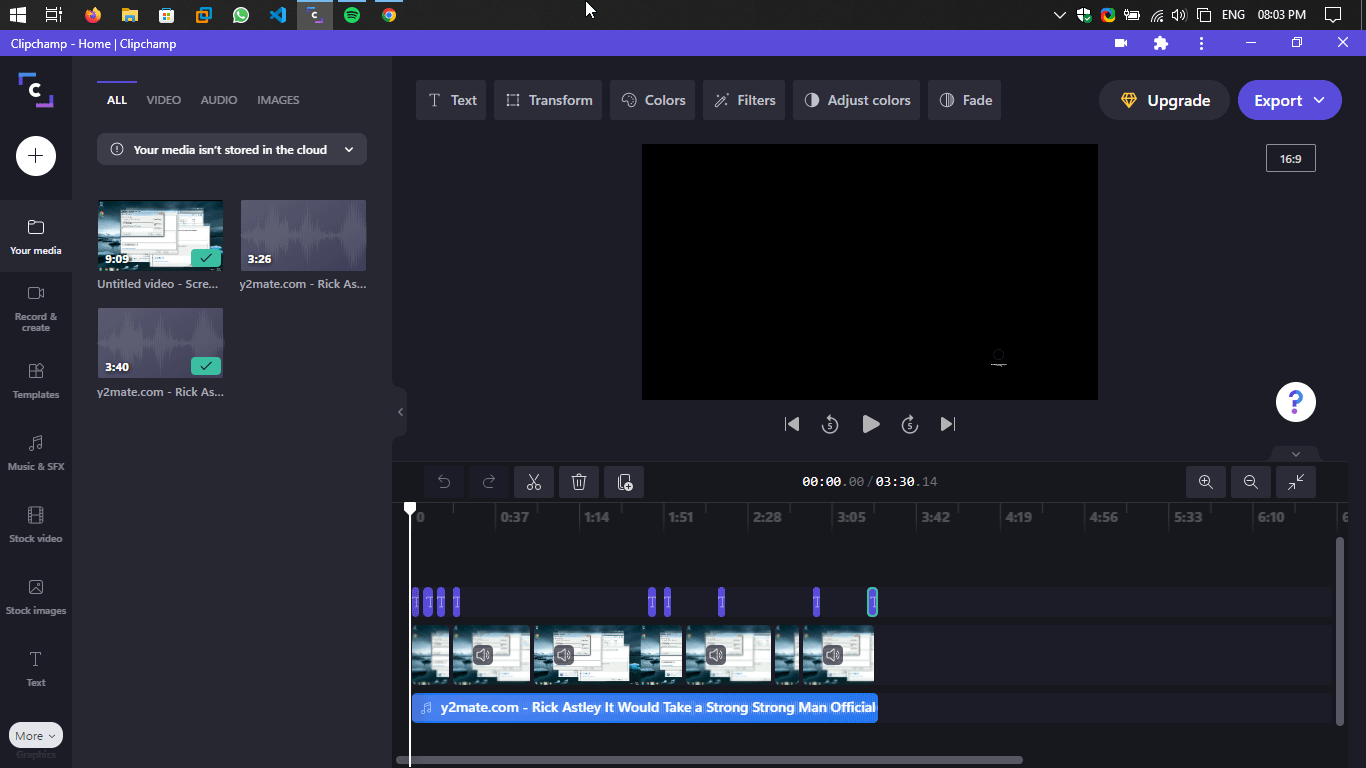The width and height of the screenshot is (1366, 768).
Task: Open the help question mark bubble
Action: pyautogui.click(x=1296, y=402)
